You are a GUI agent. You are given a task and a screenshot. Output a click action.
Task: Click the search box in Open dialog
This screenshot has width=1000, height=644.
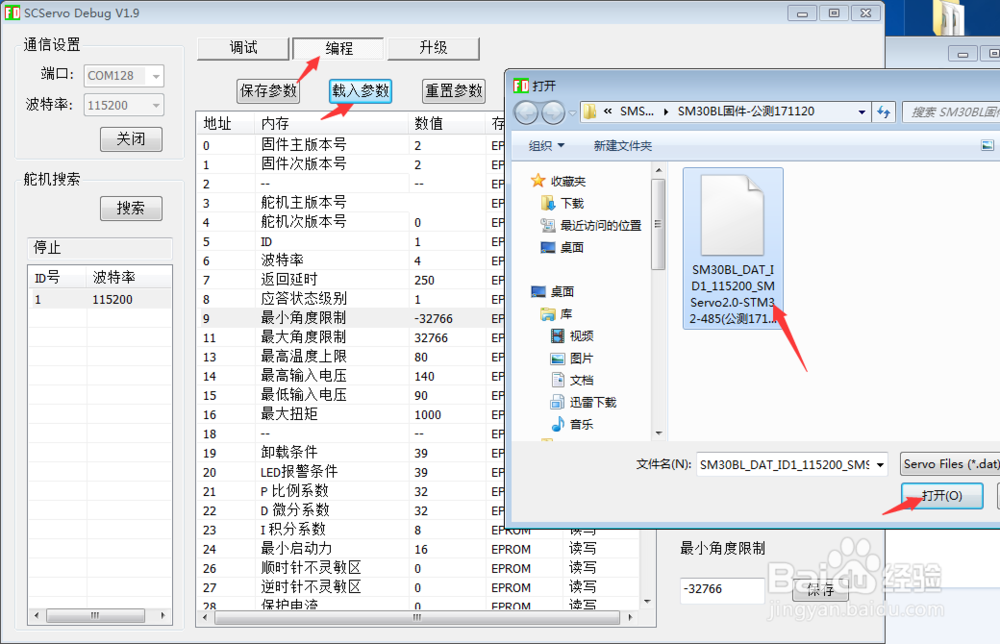pos(952,112)
